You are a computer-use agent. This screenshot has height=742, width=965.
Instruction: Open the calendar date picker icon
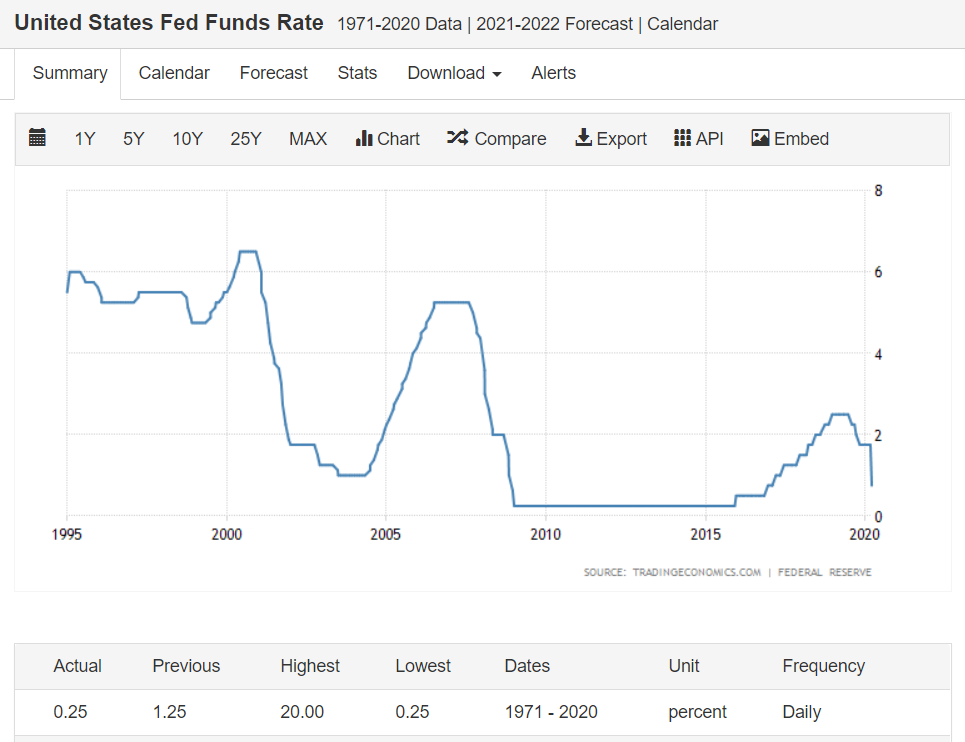[x=38, y=138]
